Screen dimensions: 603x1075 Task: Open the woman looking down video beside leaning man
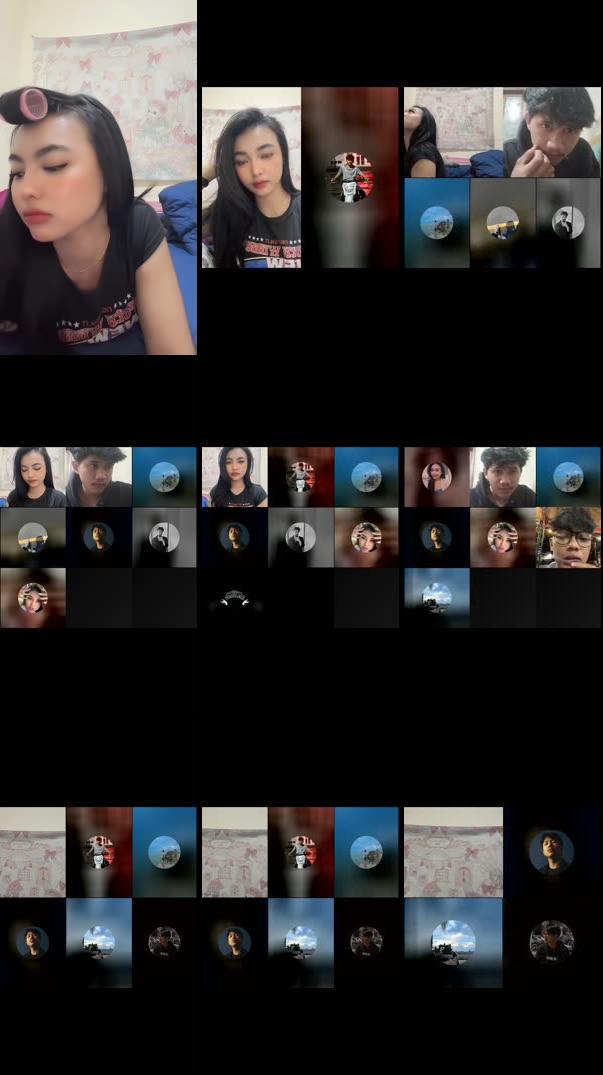(33, 477)
